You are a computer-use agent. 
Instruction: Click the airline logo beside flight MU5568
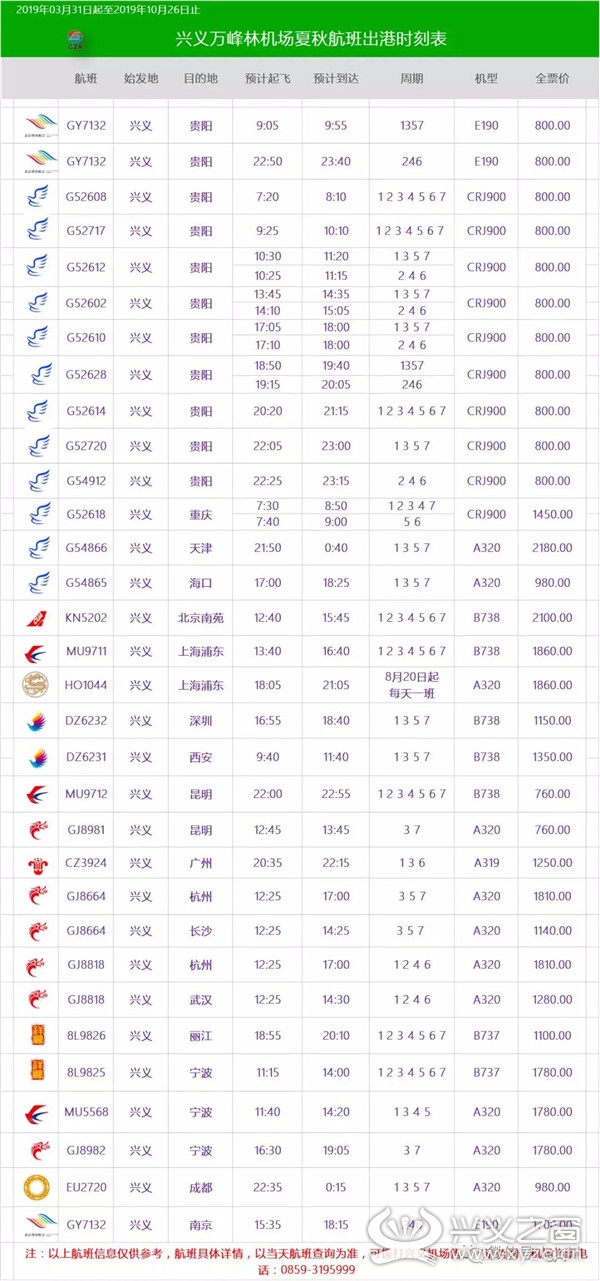(37, 1113)
